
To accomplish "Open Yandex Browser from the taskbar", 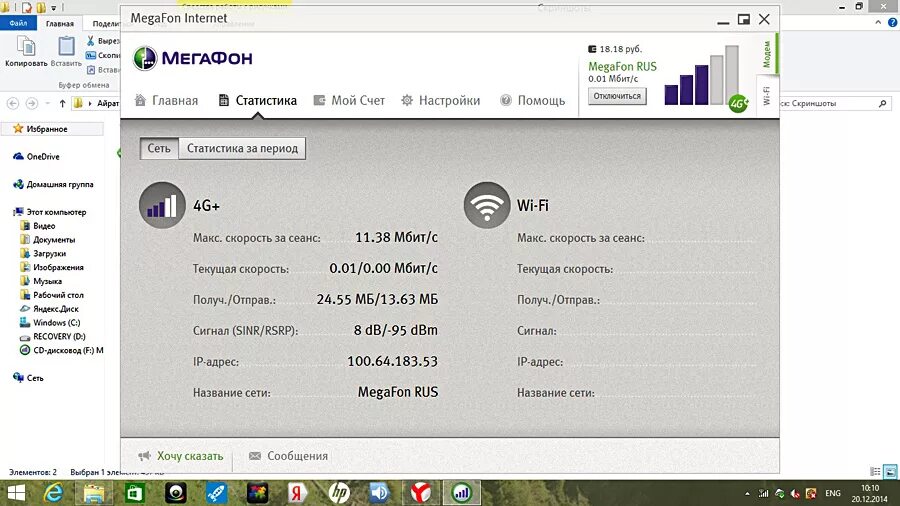I will pyautogui.click(x=421, y=493).
